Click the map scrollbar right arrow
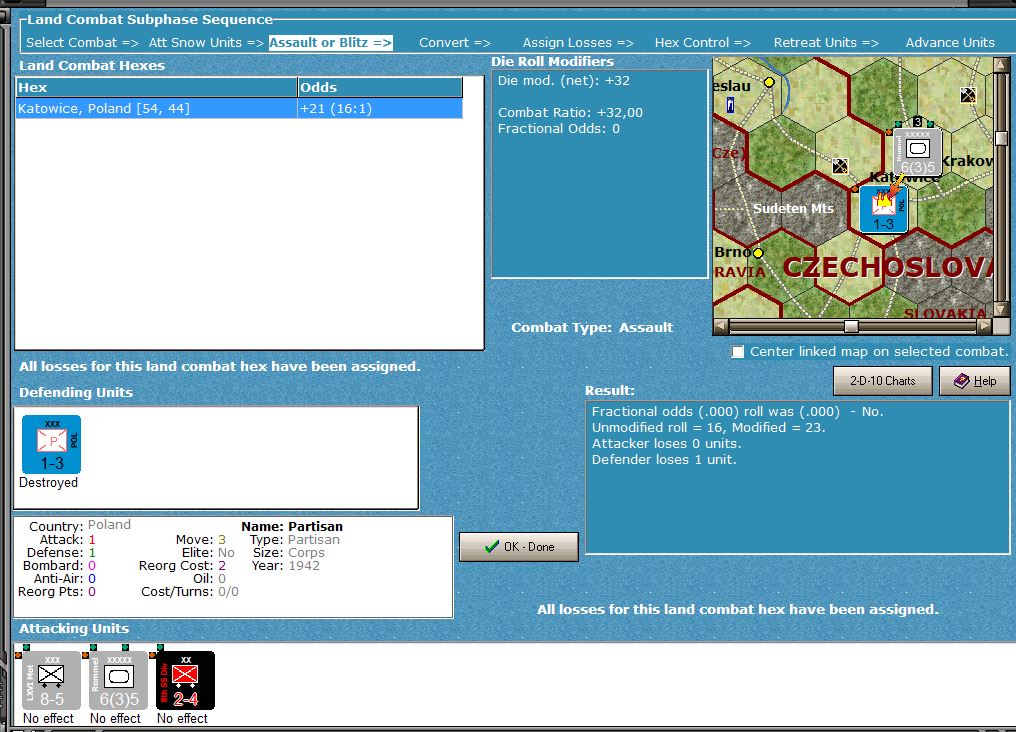1016x732 pixels. tap(985, 326)
